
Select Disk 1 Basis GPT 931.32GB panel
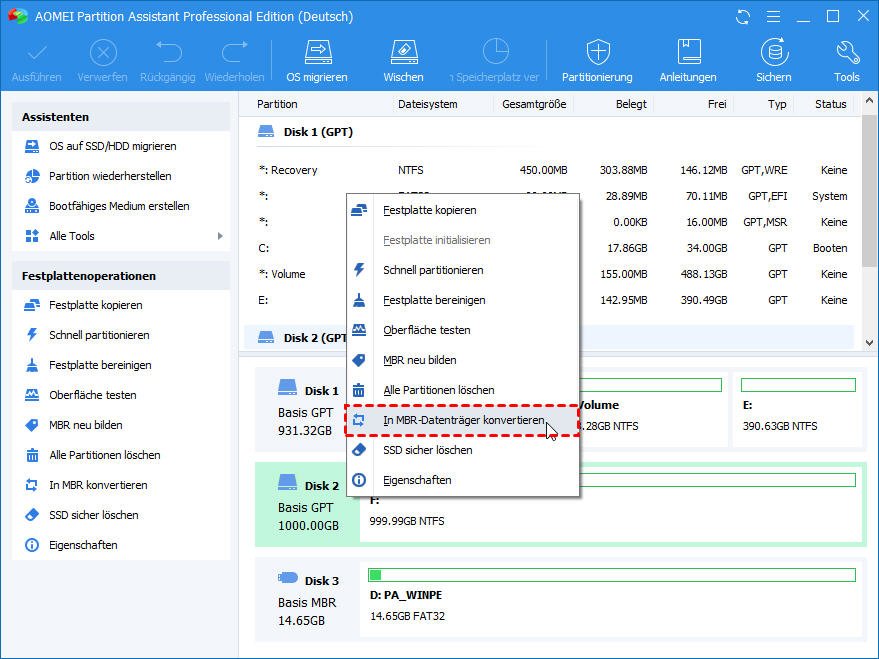tap(308, 410)
